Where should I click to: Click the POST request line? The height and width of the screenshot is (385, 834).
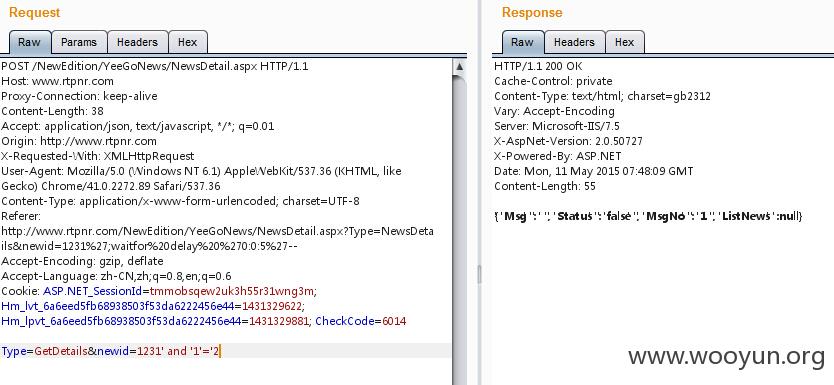155,66
